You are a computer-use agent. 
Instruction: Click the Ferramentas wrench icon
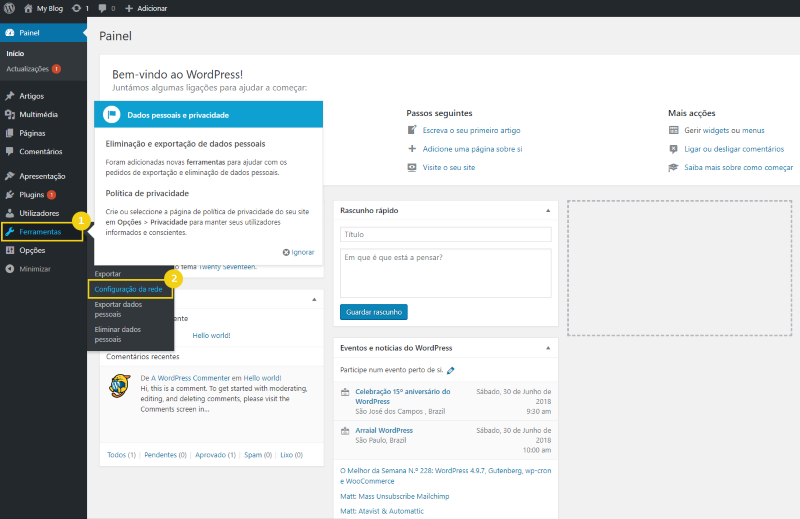(10, 232)
